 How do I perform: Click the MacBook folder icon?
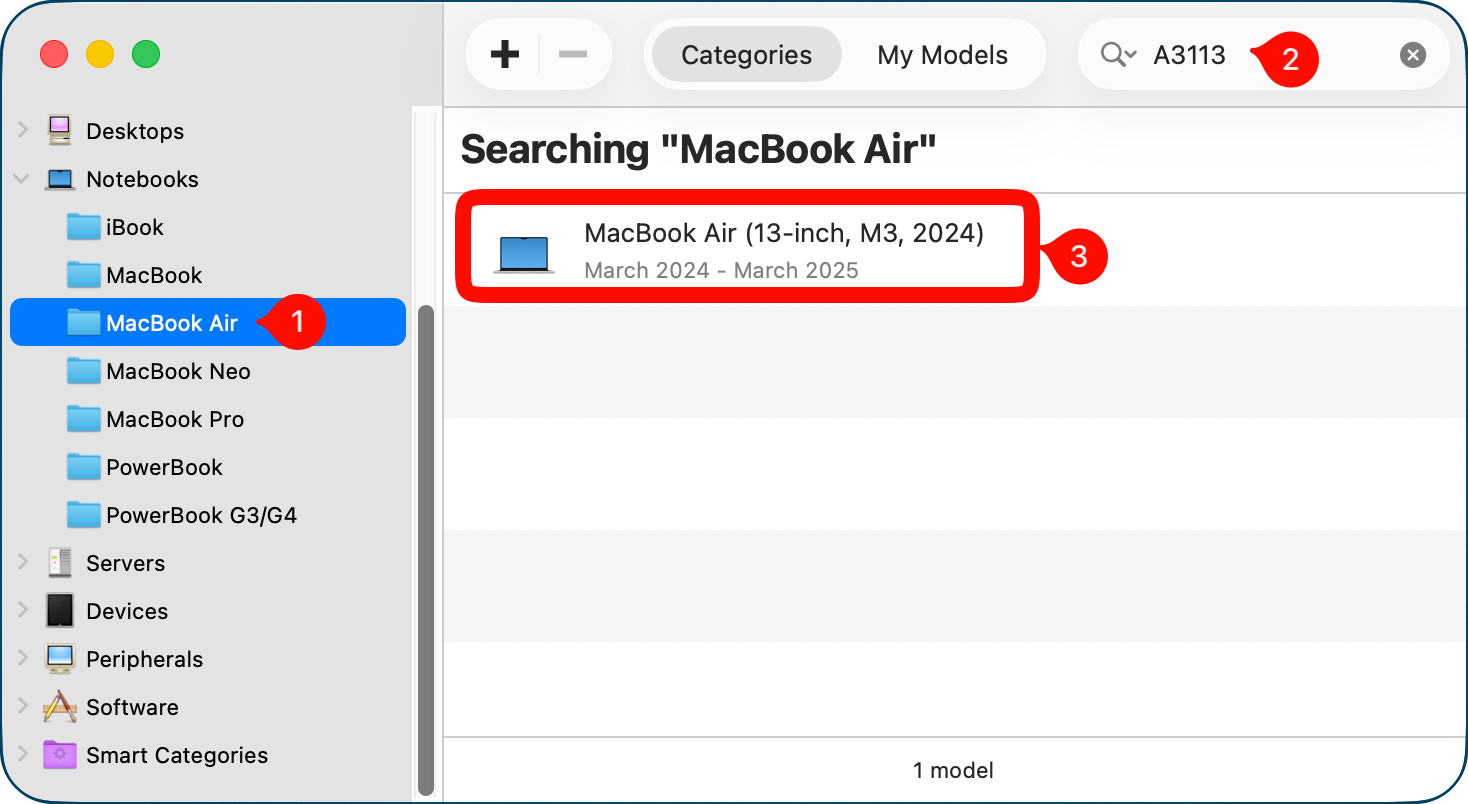click(x=83, y=275)
